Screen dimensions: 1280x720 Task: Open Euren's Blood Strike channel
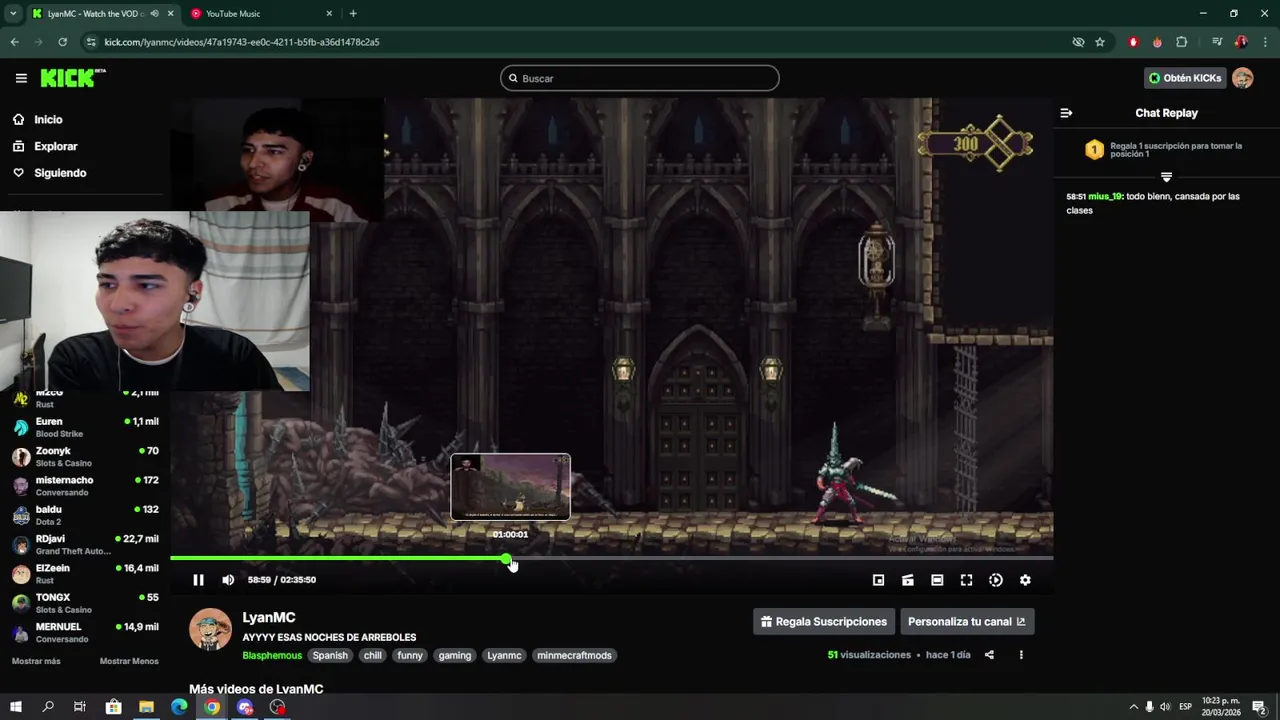coord(85,427)
